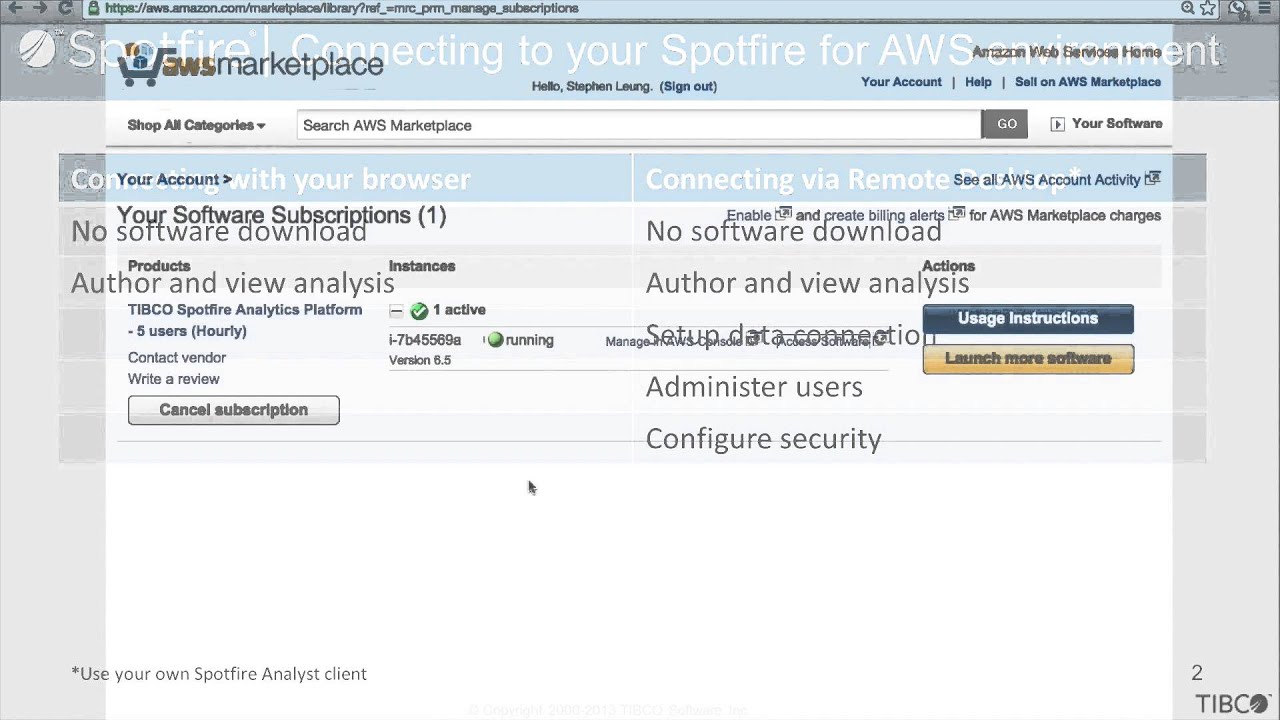Screen dimensions: 1280x720
Task: Click the Instances column header
Action: click(422, 266)
